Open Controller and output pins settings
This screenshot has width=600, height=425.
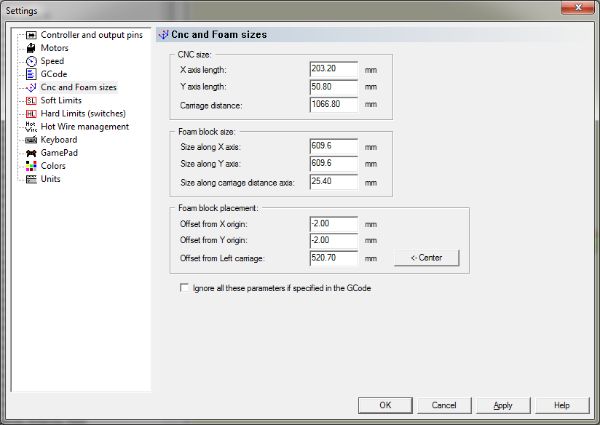(x=91, y=35)
